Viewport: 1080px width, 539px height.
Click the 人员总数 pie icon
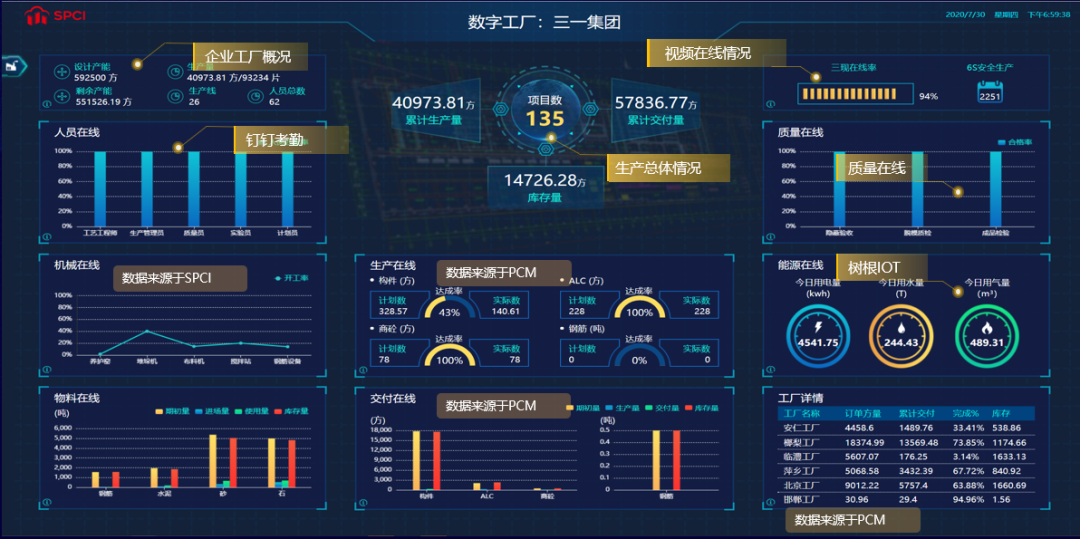256,96
